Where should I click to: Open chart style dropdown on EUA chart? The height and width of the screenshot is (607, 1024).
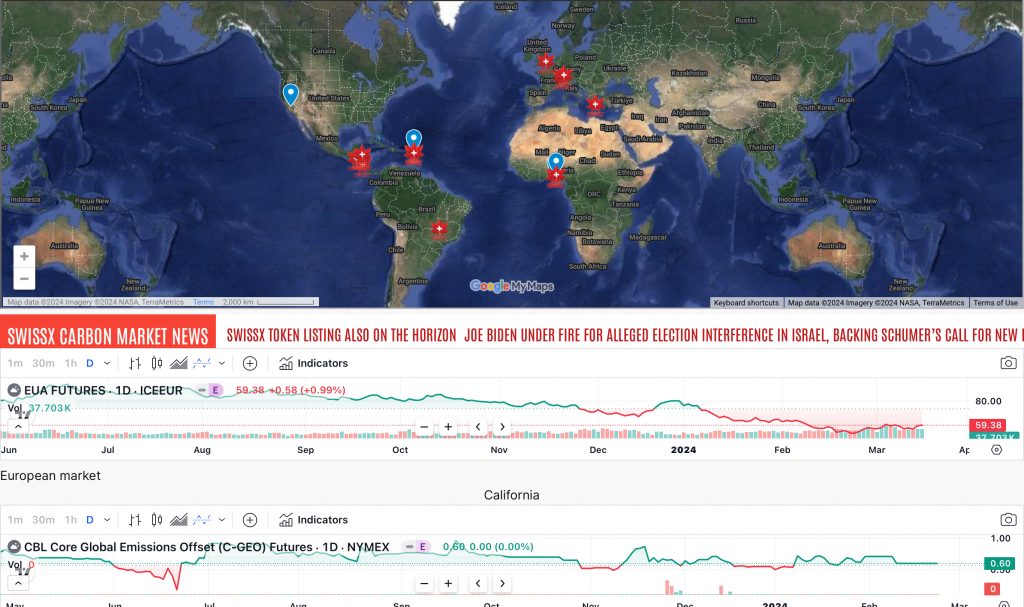pos(222,363)
